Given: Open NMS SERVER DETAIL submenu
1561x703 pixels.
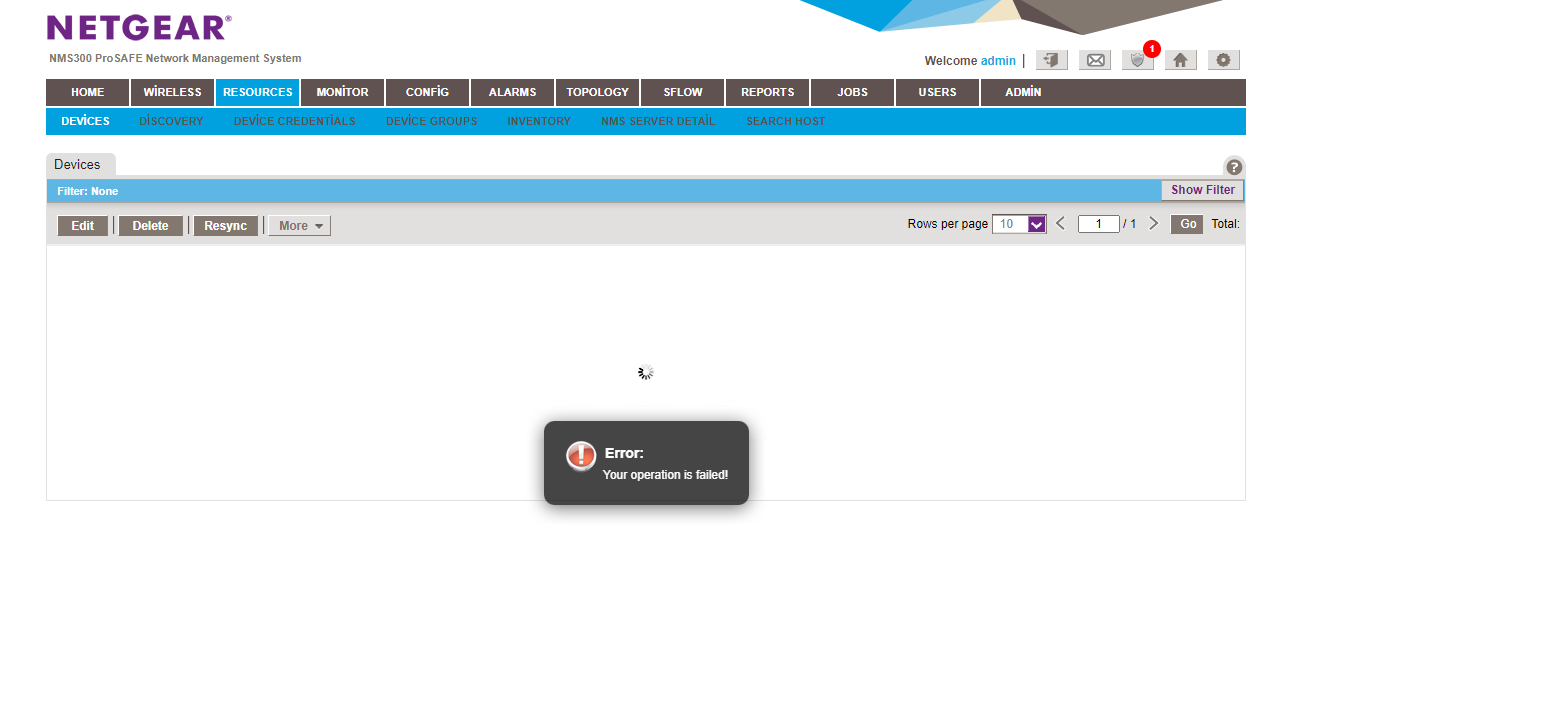Looking at the screenshot, I should [658, 121].
